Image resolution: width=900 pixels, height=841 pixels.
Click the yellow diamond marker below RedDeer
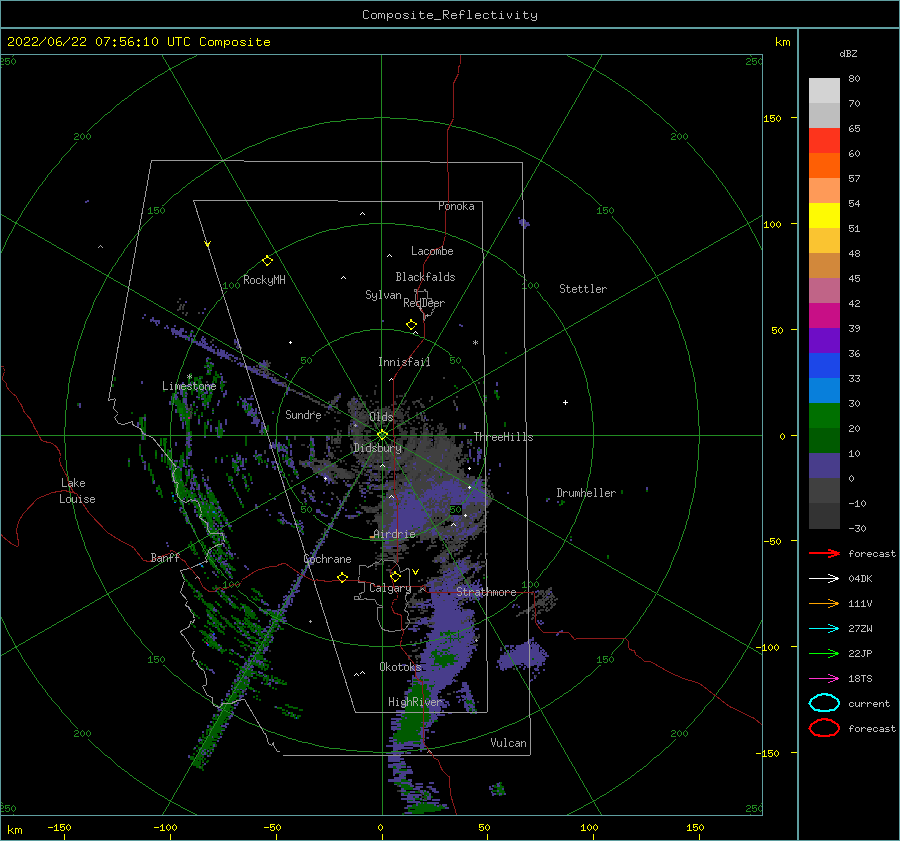point(411,325)
